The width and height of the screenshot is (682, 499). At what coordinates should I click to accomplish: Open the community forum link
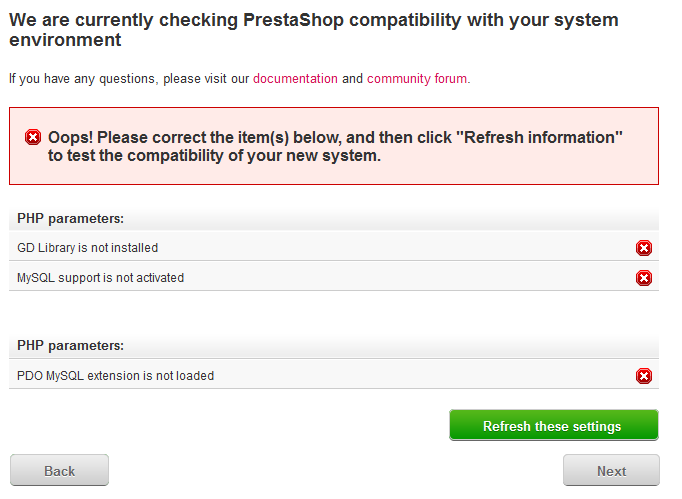coord(417,79)
